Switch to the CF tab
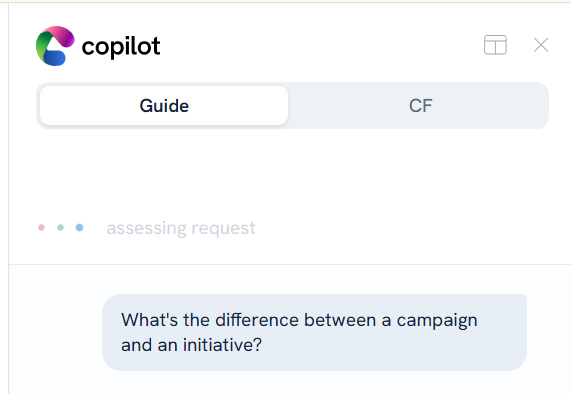The image size is (571, 394). (420, 106)
